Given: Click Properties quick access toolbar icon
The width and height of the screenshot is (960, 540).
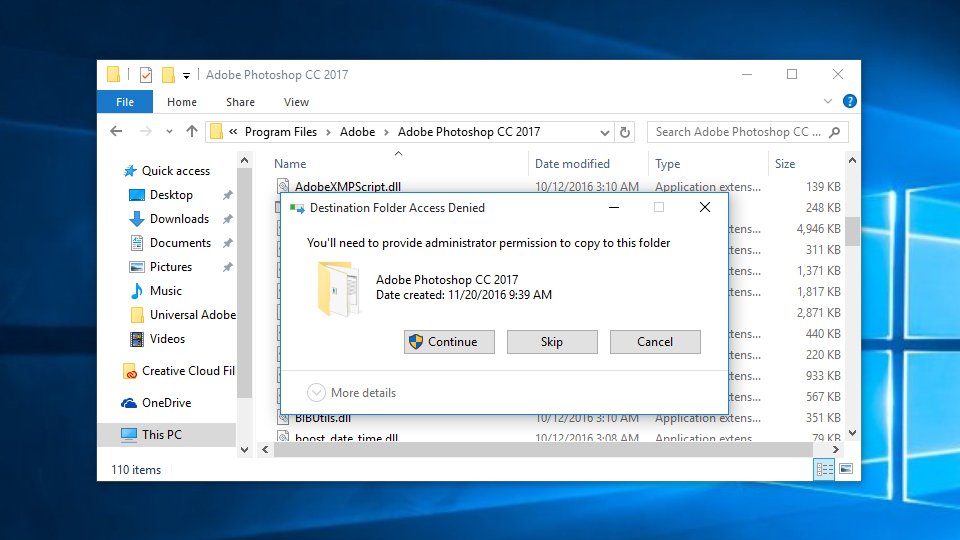Looking at the screenshot, I should [146, 75].
